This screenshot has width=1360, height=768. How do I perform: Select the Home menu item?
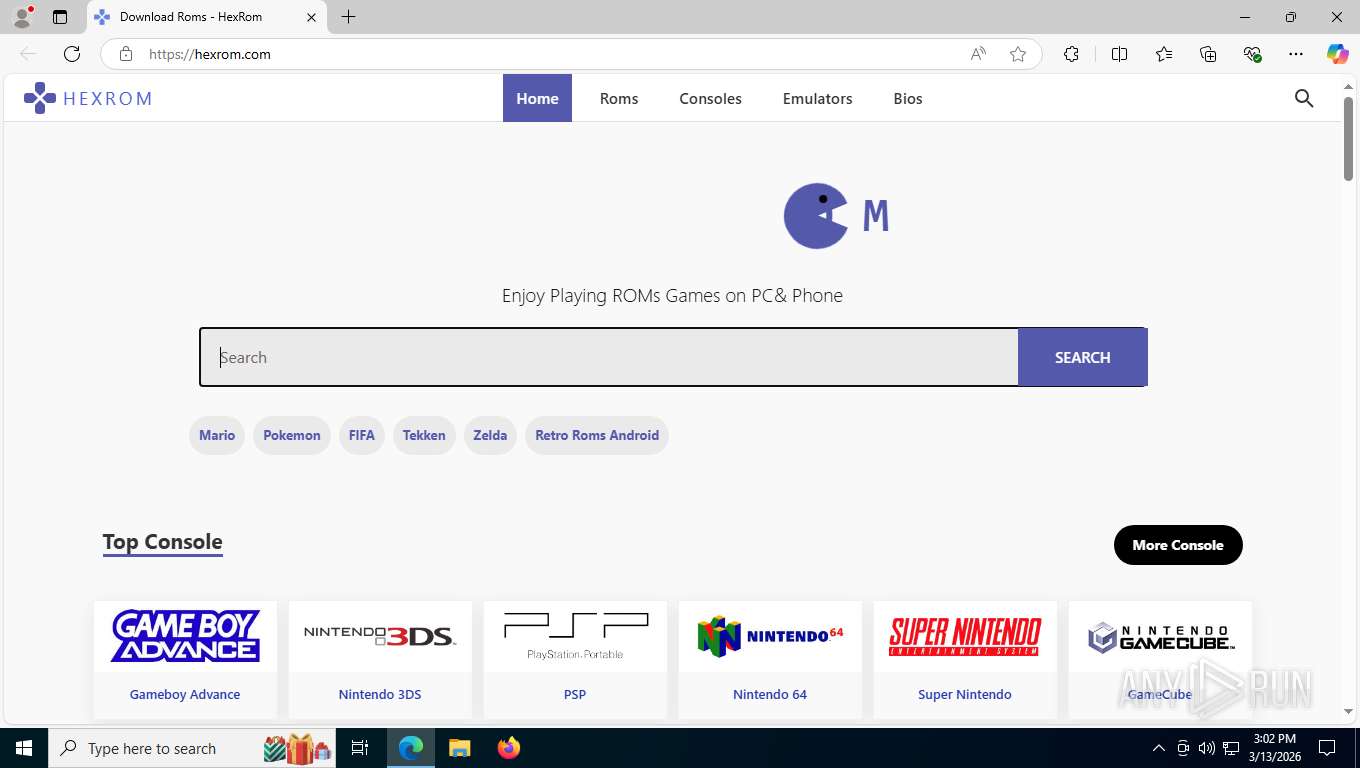tap(537, 98)
